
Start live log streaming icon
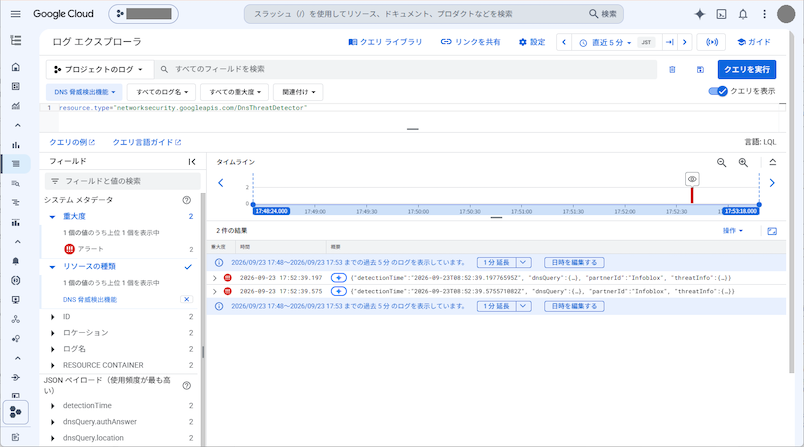point(712,42)
